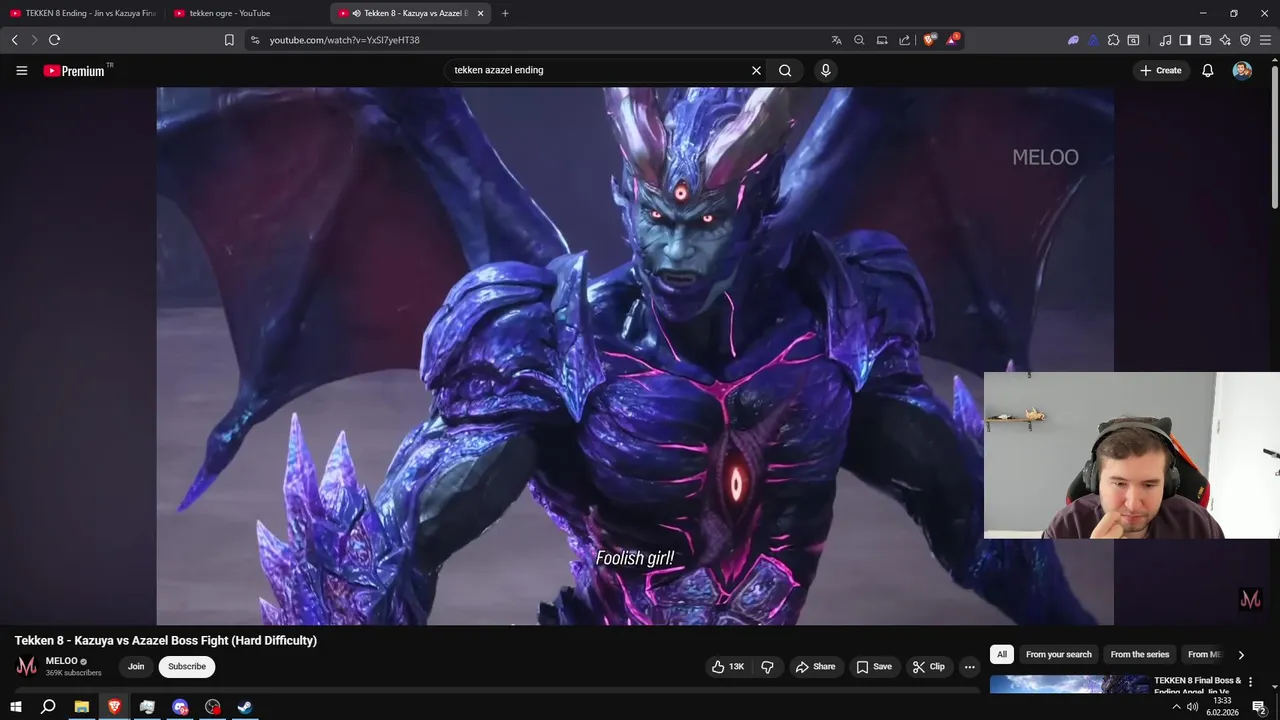Open the Windows Start menu
1280x720 pixels.
[x=15, y=707]
